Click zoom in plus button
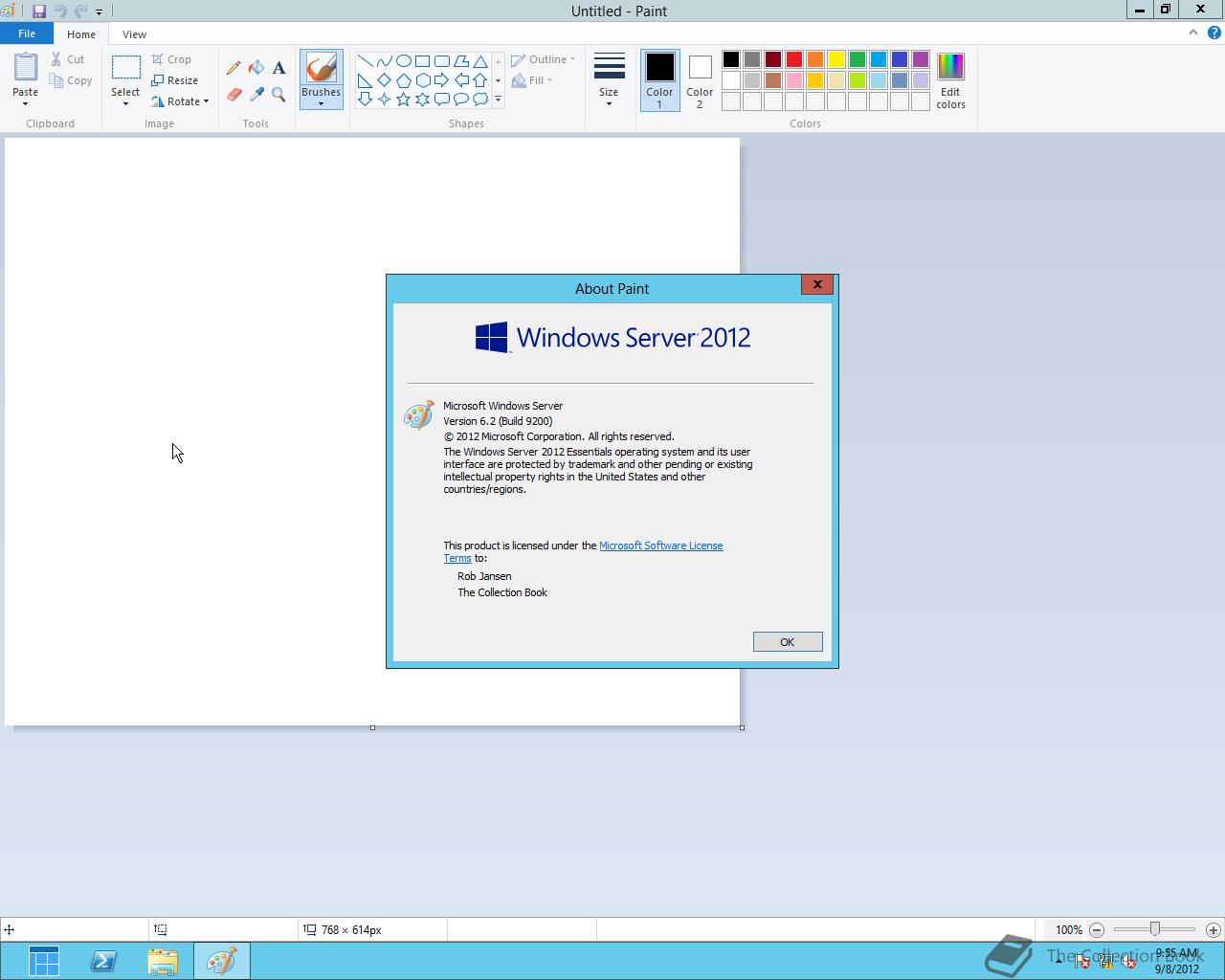The width and height of the screenshot is (1225, 980). (x=1214, y=929)
